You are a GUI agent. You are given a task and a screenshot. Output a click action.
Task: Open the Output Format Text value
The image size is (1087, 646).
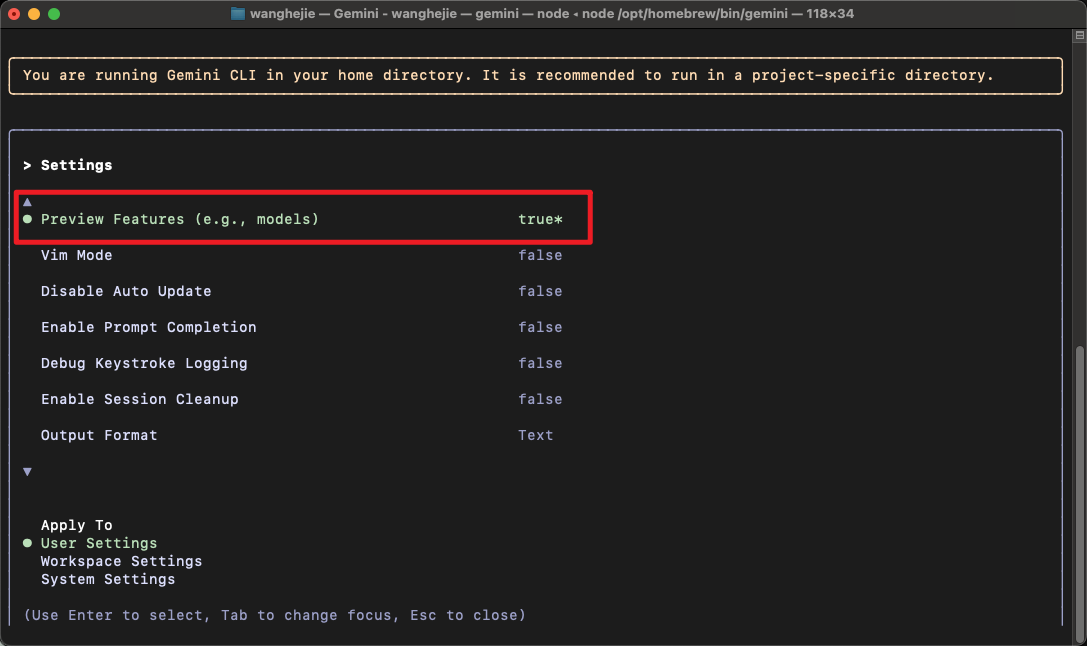coord(536,435)
